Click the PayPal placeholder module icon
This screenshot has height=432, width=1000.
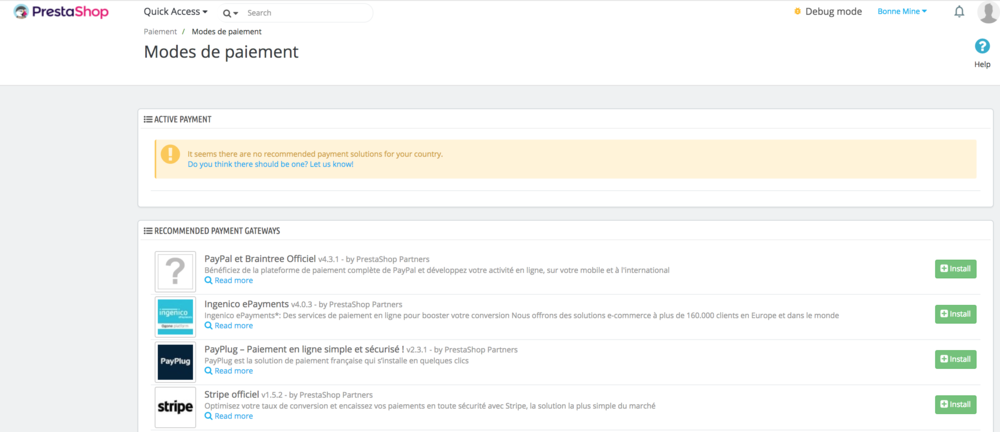click(175, 272)
